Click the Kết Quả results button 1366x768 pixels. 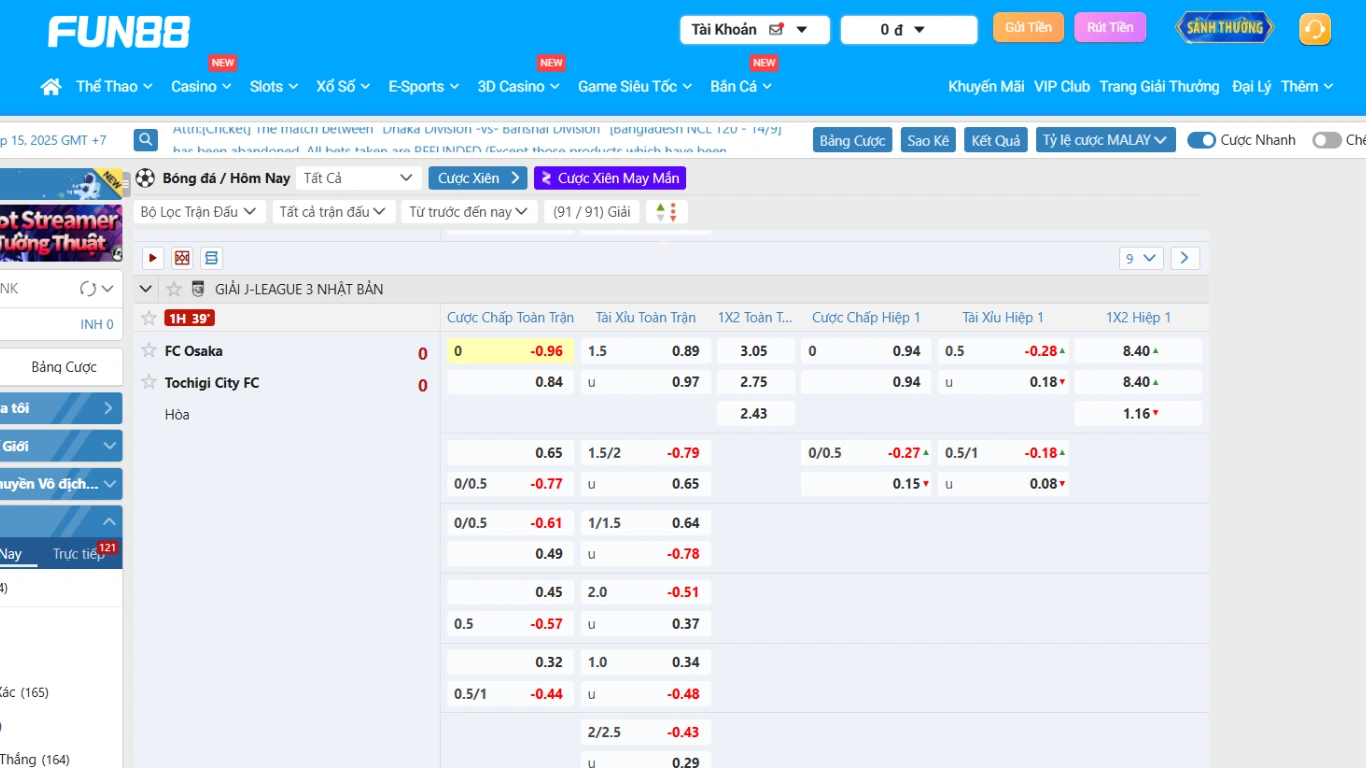click(x=996, y=140)
